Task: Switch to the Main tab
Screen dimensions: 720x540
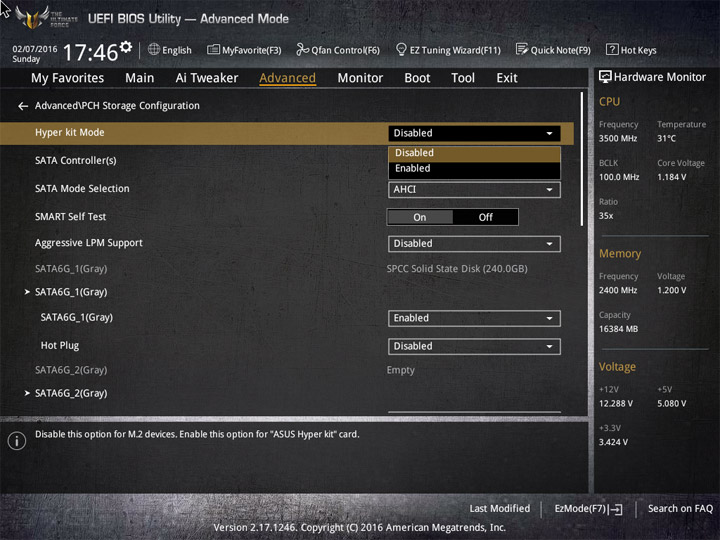Action: (140, 78)
